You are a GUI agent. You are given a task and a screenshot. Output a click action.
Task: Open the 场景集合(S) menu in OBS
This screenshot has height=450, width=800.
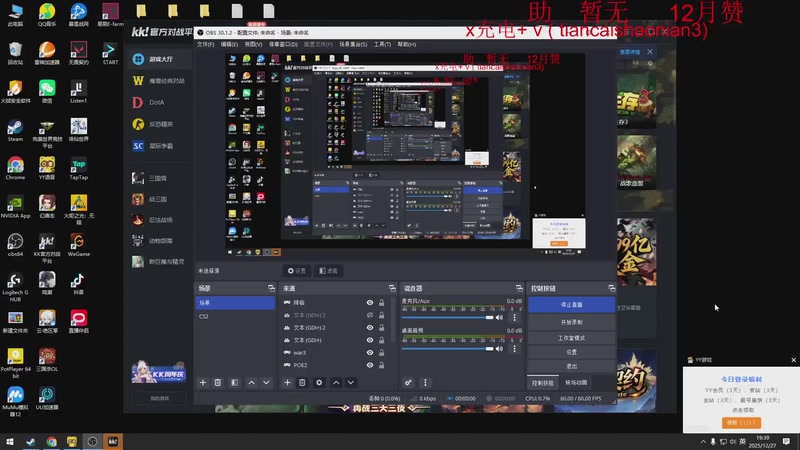[x=353, y=44]
